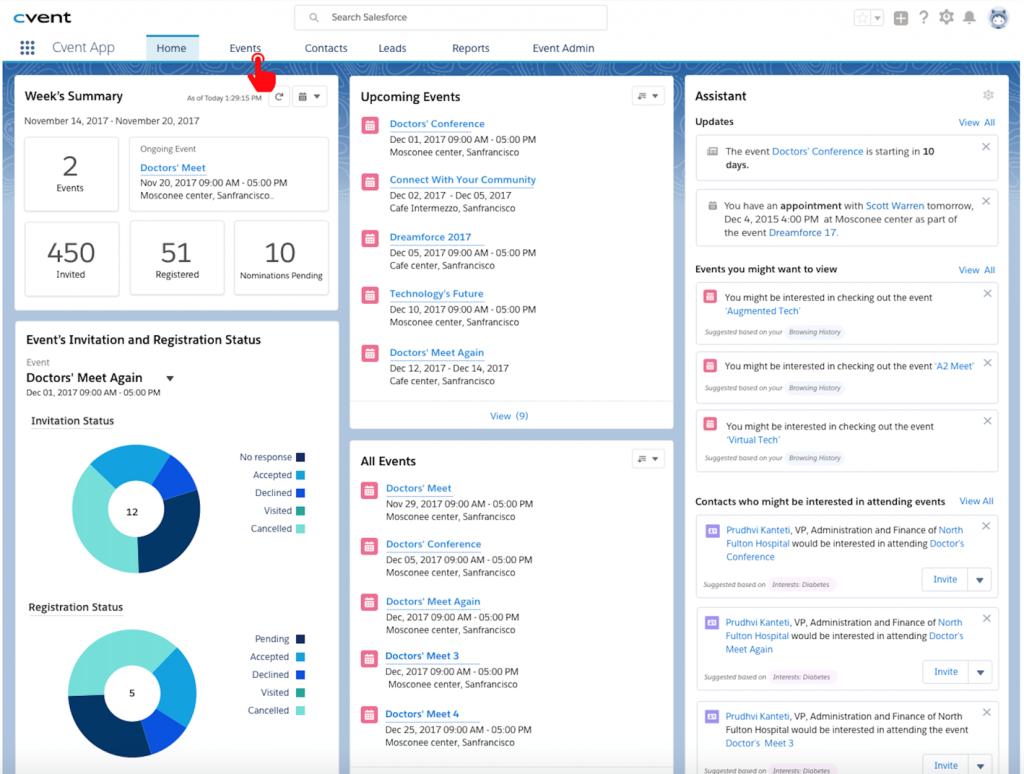
Task: Expand the Event selector showing Doctors' Meet Again
Action: pyautogui.click(x=170, y=378)
